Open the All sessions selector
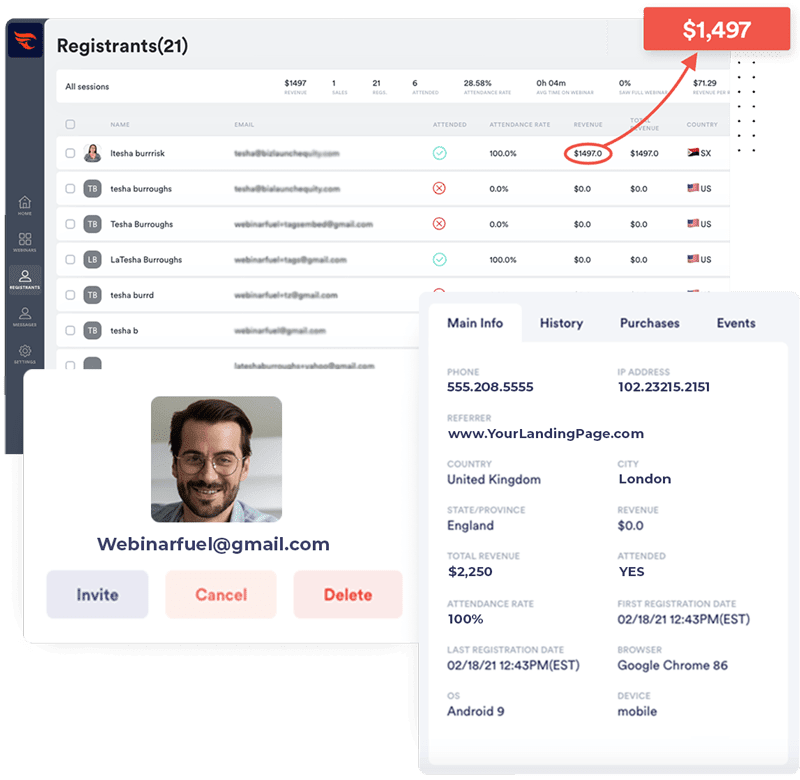Viewport: 800px width, 780px height. click(x=87, y=87)
